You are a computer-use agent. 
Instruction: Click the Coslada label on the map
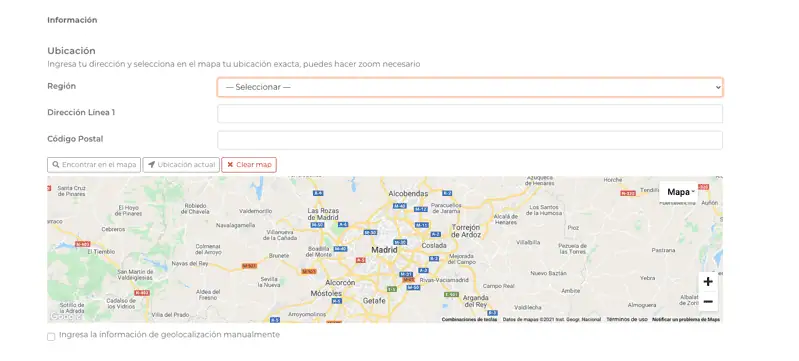point(434,246)
